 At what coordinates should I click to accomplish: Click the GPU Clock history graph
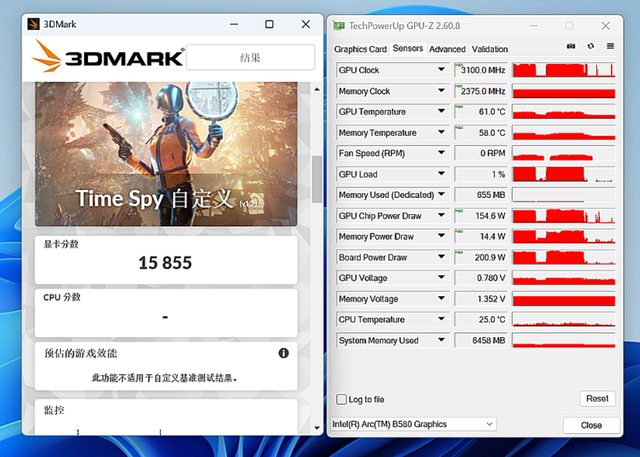click(564, 70)
